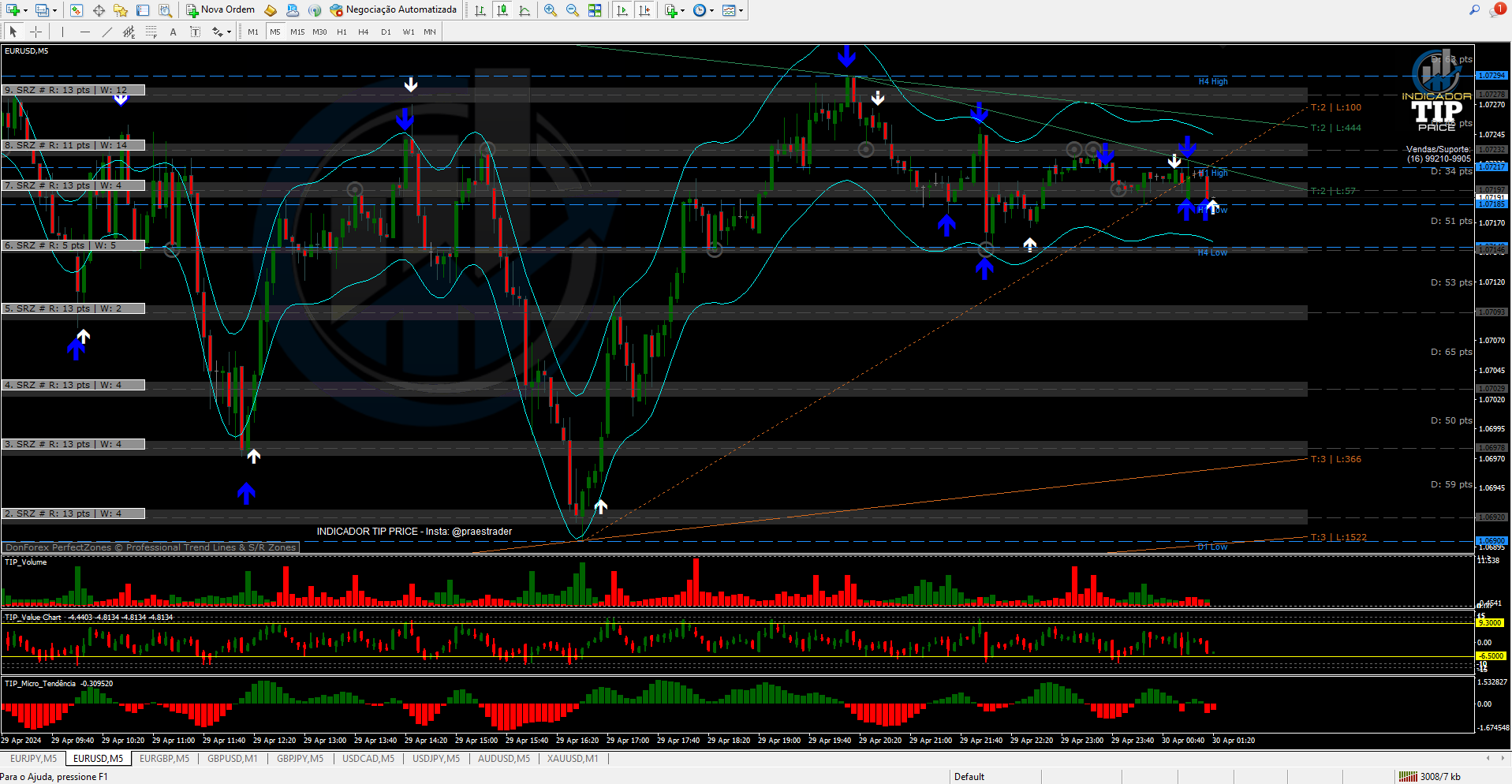Switch chart to line chart type
The height and width of the screenshot is (784, 1512).
[525, 10]
